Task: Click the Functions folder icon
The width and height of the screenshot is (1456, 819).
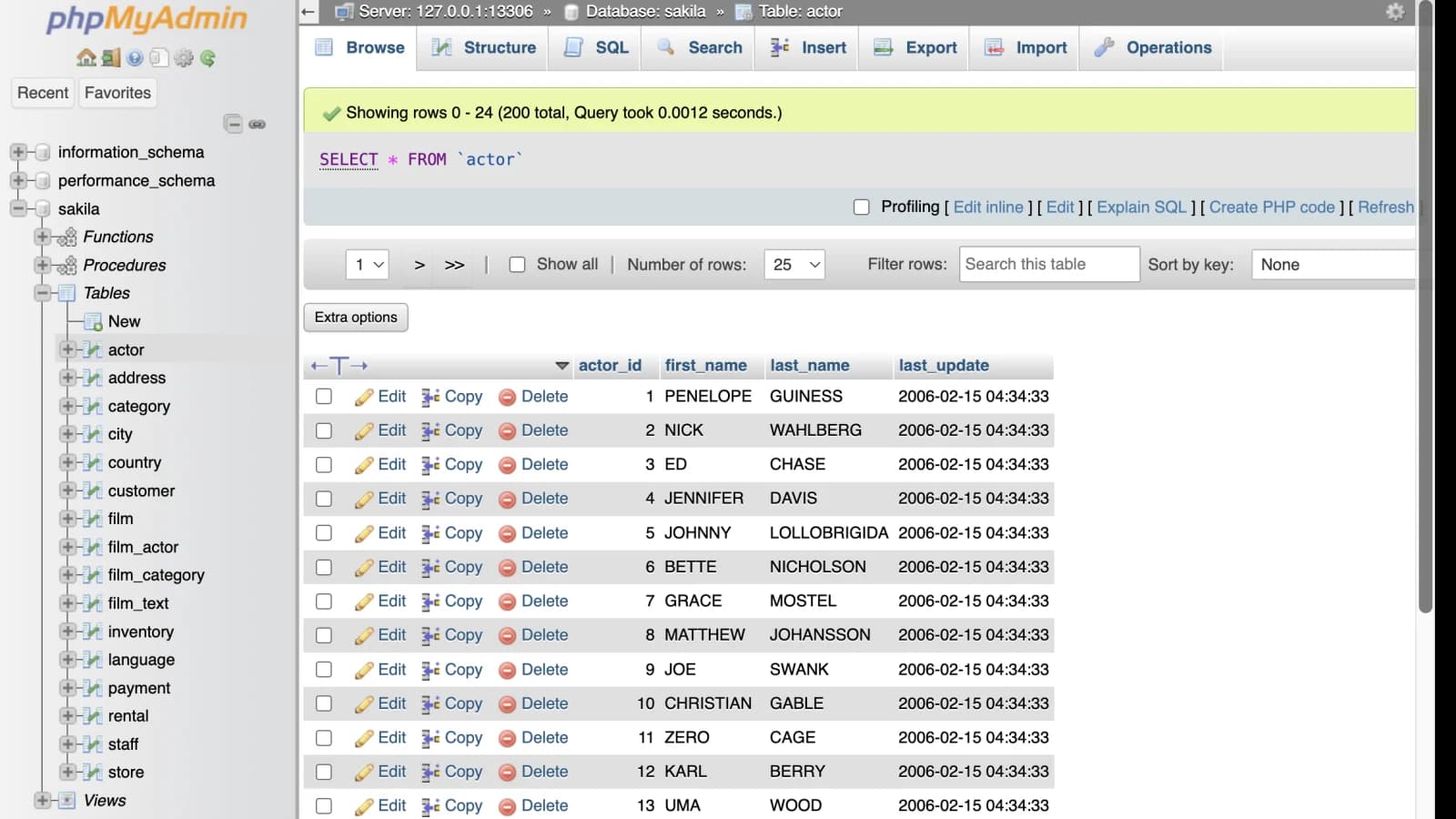Action: click(66, 237)
